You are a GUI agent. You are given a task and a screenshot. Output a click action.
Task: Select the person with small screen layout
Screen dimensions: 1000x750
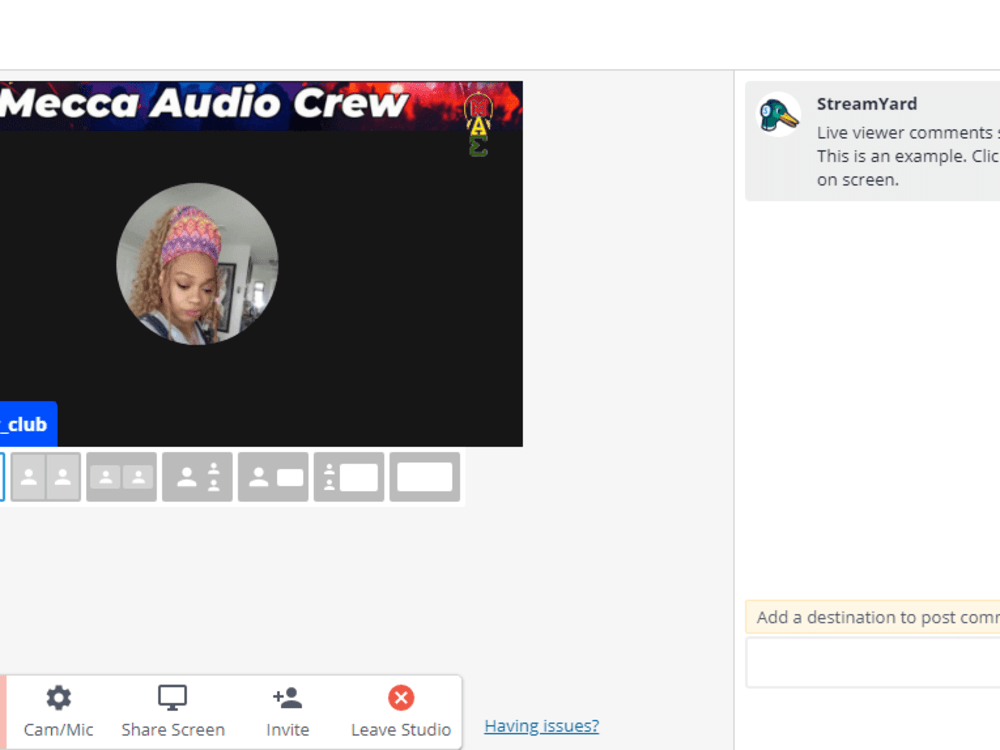click(x=273, y=477)
